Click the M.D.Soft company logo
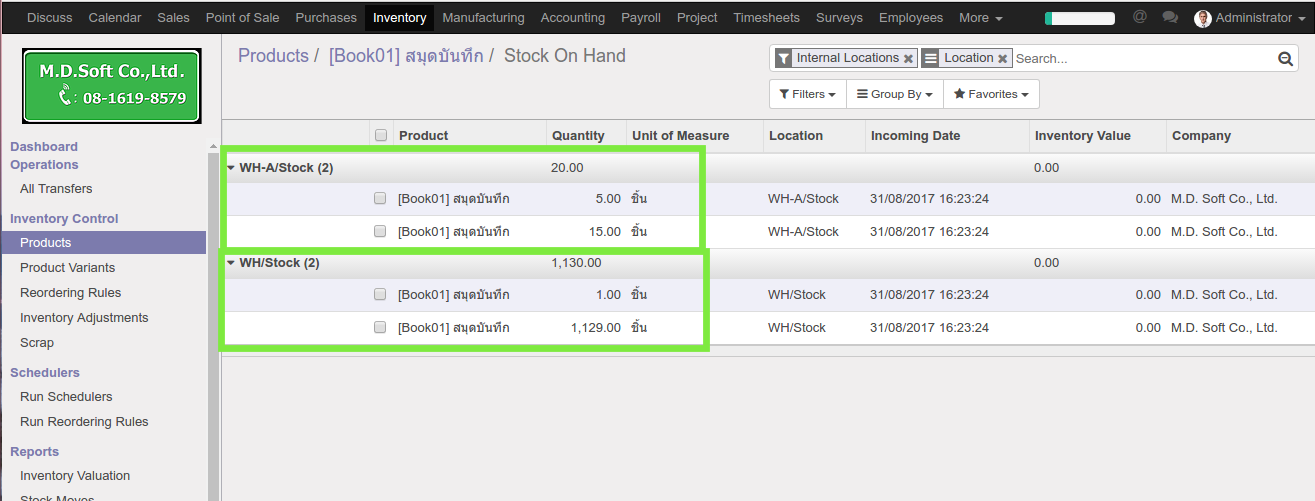 coord(112,85)
